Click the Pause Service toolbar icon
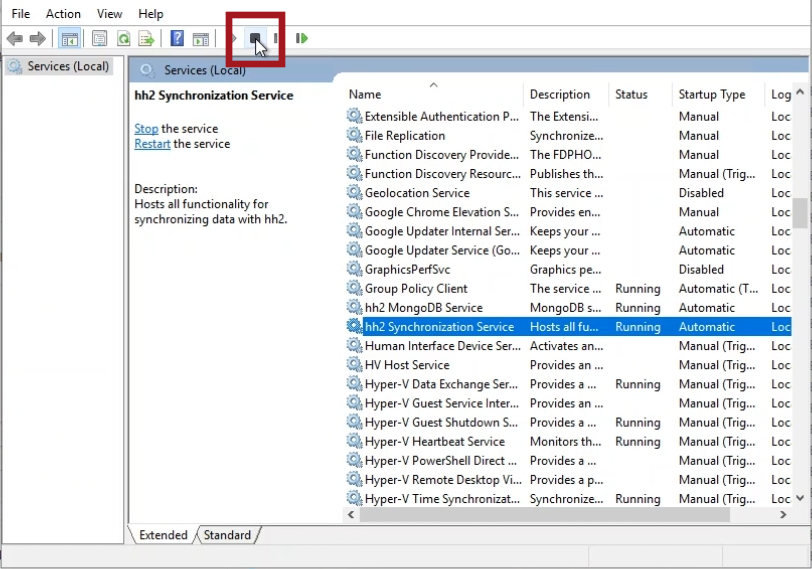This screenshot has width=812, height=569. pos(276,38)
